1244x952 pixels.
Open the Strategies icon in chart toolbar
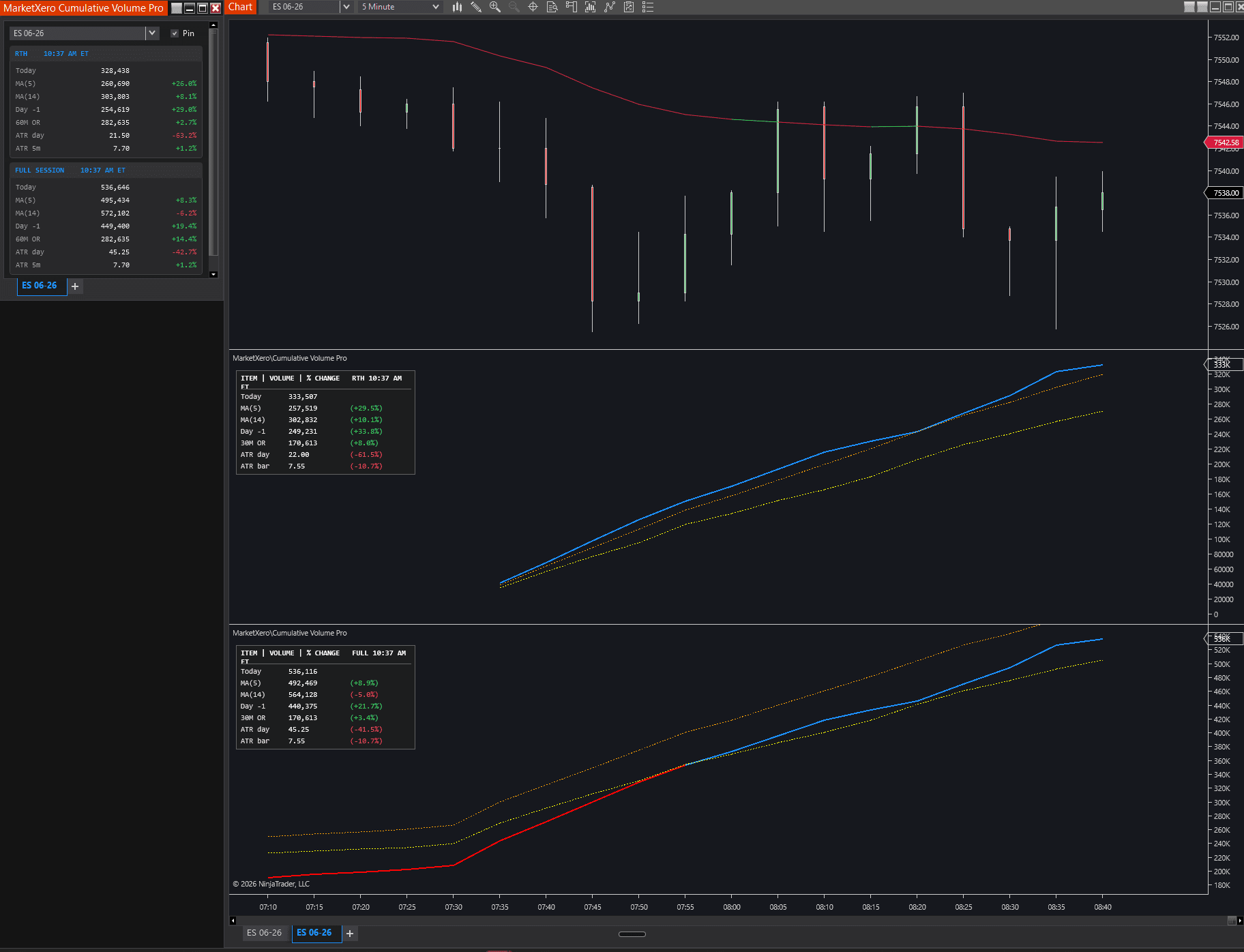(x=610, y=7)
